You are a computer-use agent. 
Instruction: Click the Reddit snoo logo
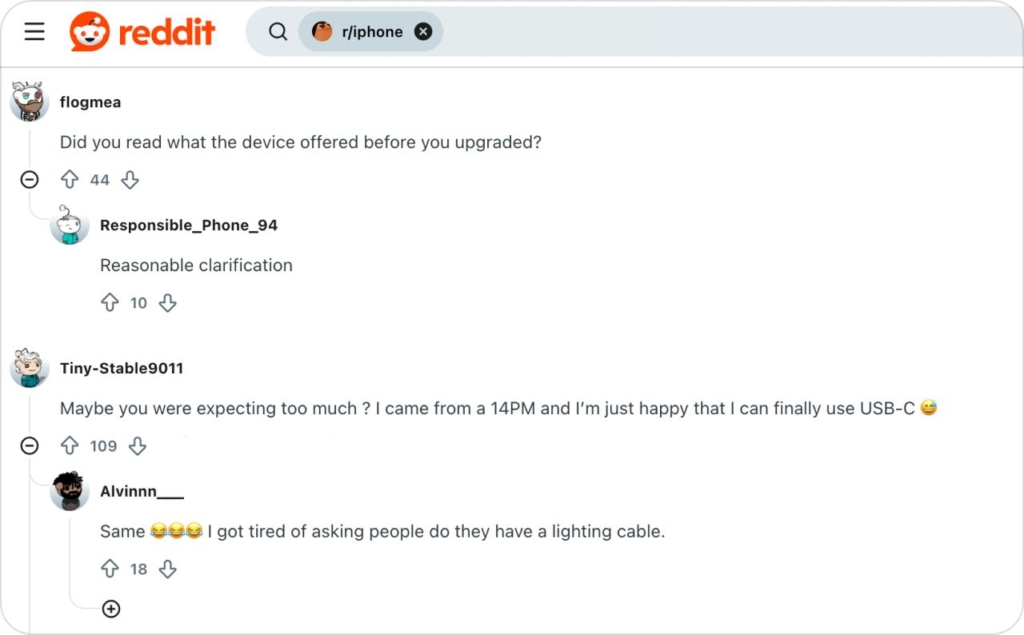[x=91, y=31]
